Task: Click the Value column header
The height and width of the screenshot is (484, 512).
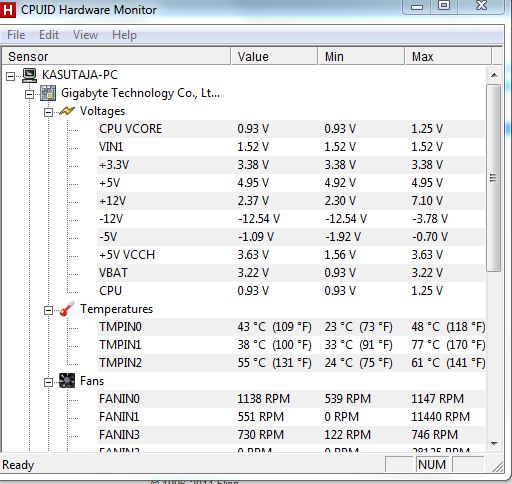Action: (274, 56)
